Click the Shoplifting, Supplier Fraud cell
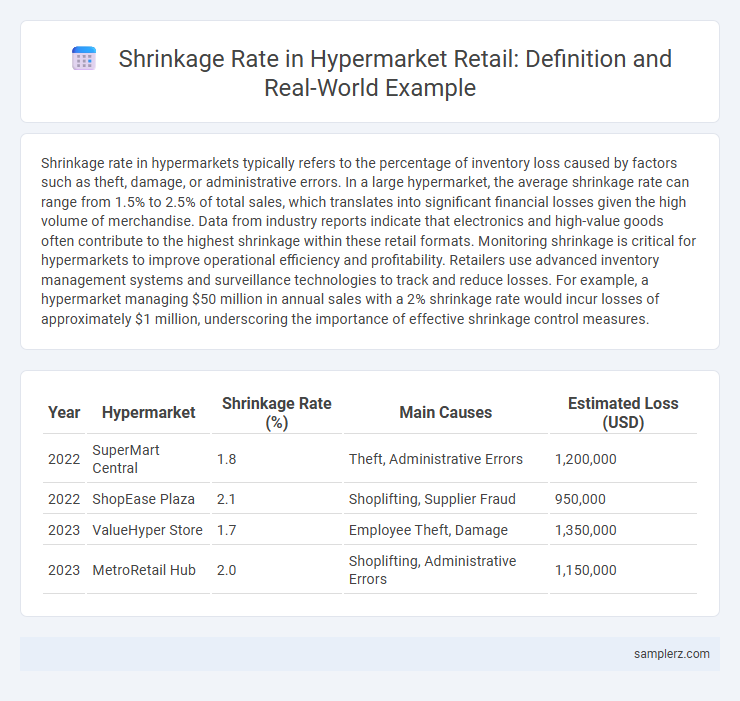 coord(446,499)
